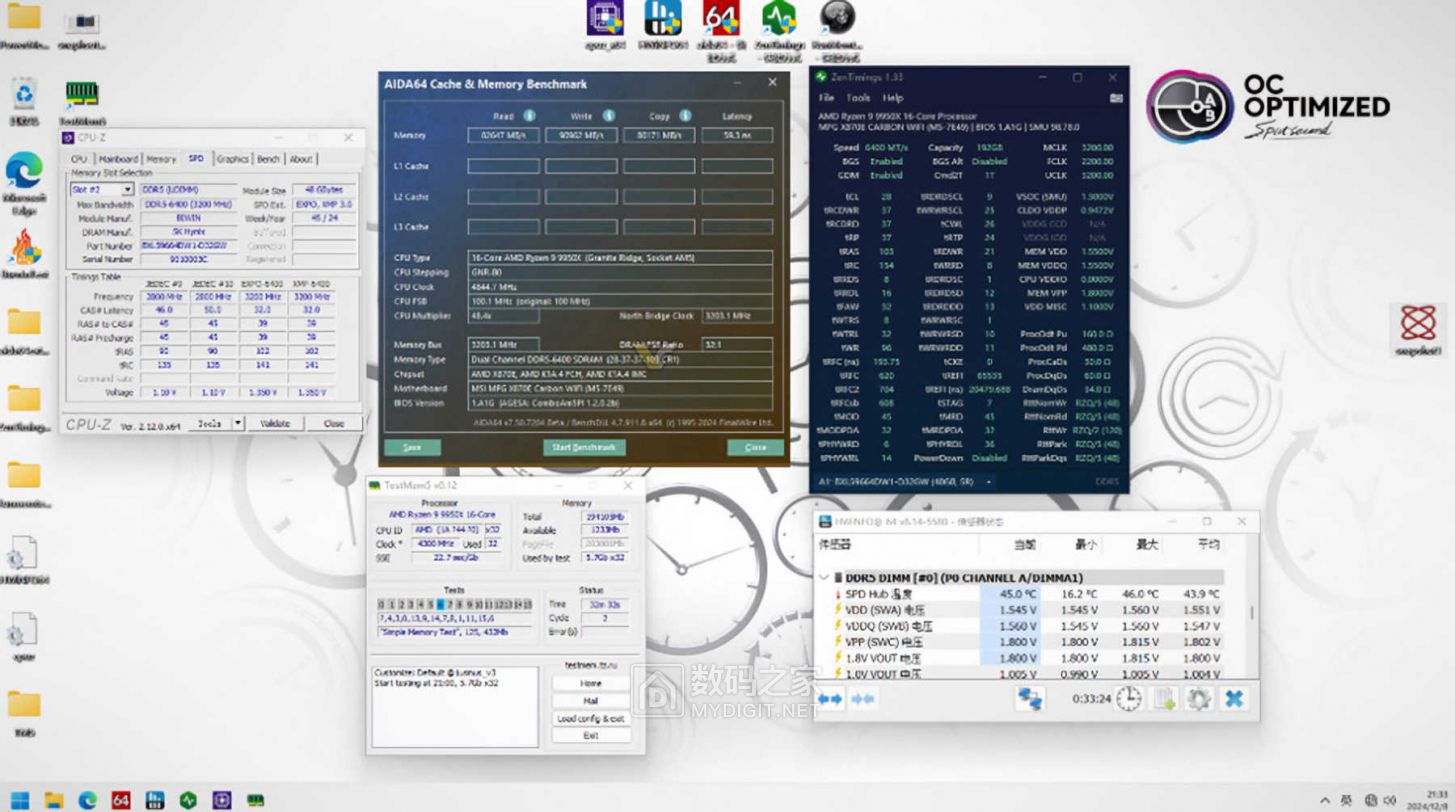Open File Explorer from the taskbar
Viewport: 1455px width, 812px height.
pyautogui.click(x=54, y=800)
